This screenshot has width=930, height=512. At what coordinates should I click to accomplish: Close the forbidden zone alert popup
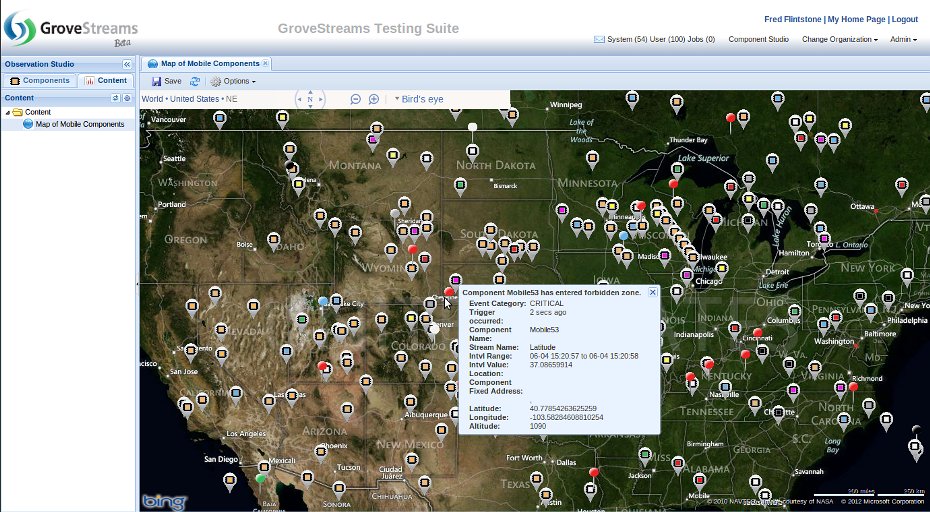point(653,292)
